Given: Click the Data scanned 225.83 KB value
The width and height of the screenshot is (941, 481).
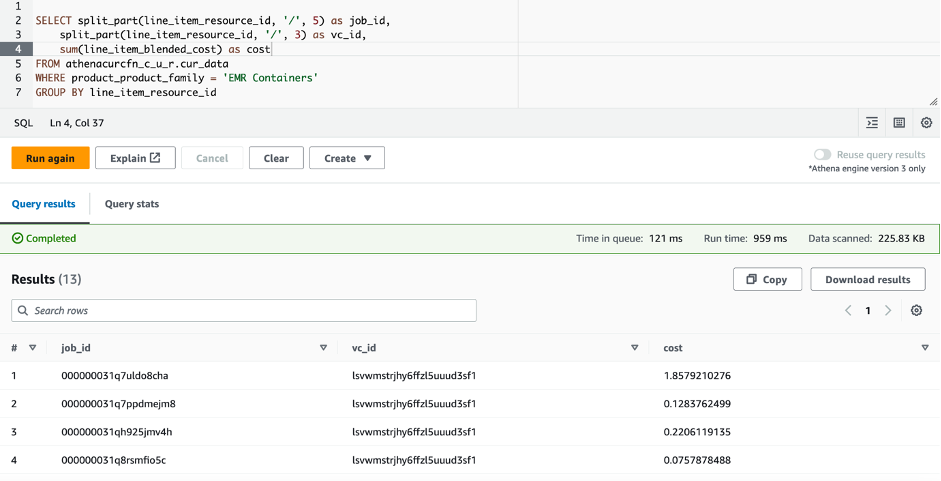Looking at the screenshot, I should [901, 238].
